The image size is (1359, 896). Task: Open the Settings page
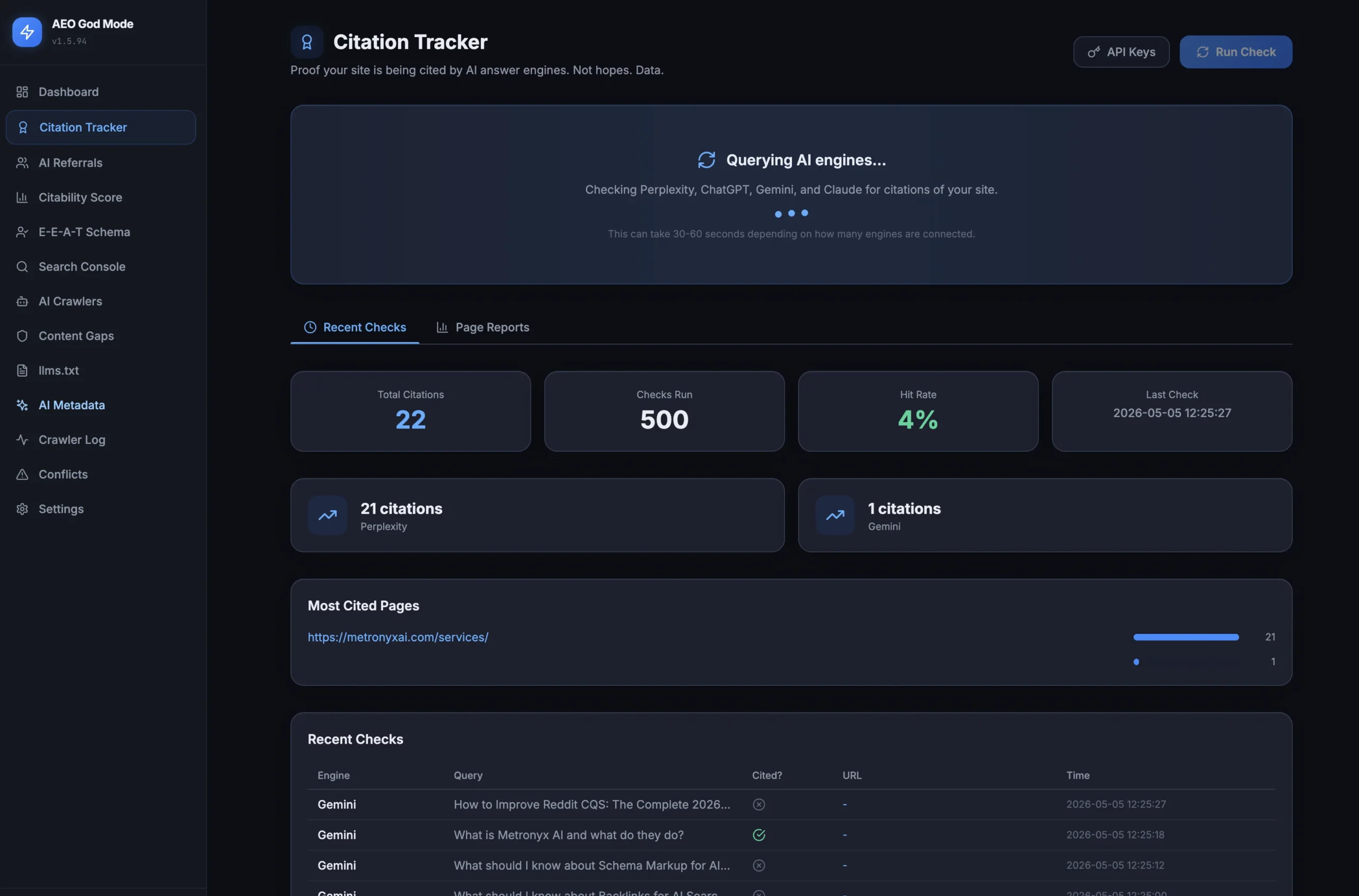click(x=100, y=509)
